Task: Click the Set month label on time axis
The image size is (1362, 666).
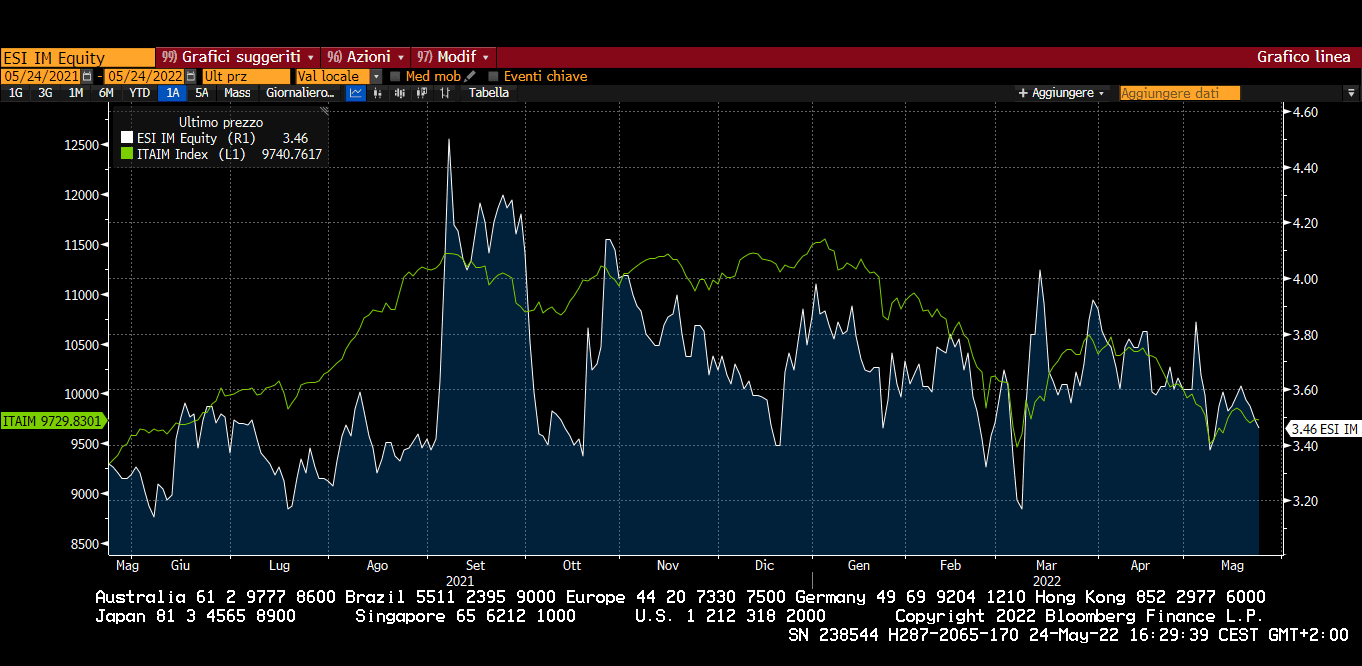Action: (x=476, y=565)
